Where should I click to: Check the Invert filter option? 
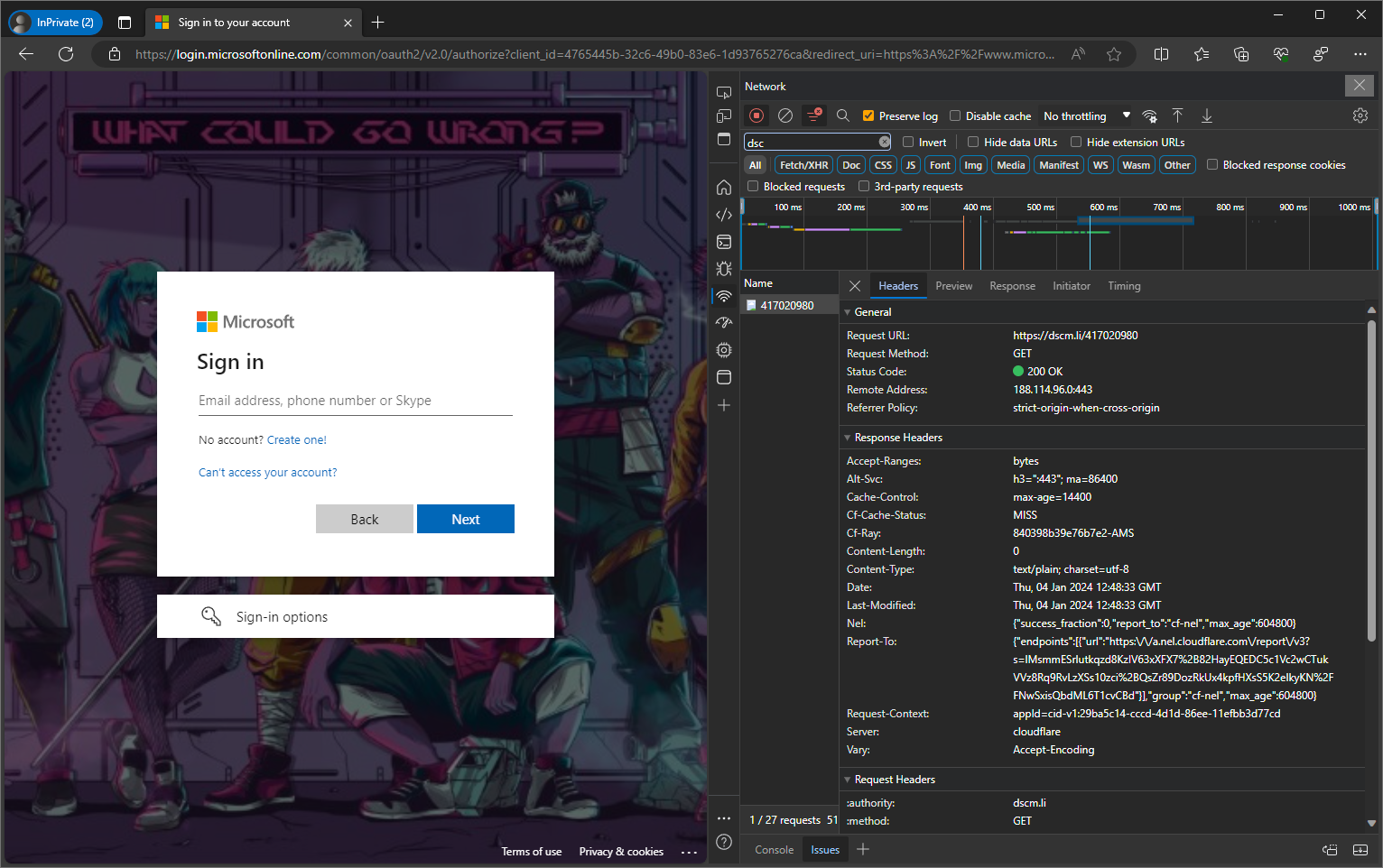[908, 142]
